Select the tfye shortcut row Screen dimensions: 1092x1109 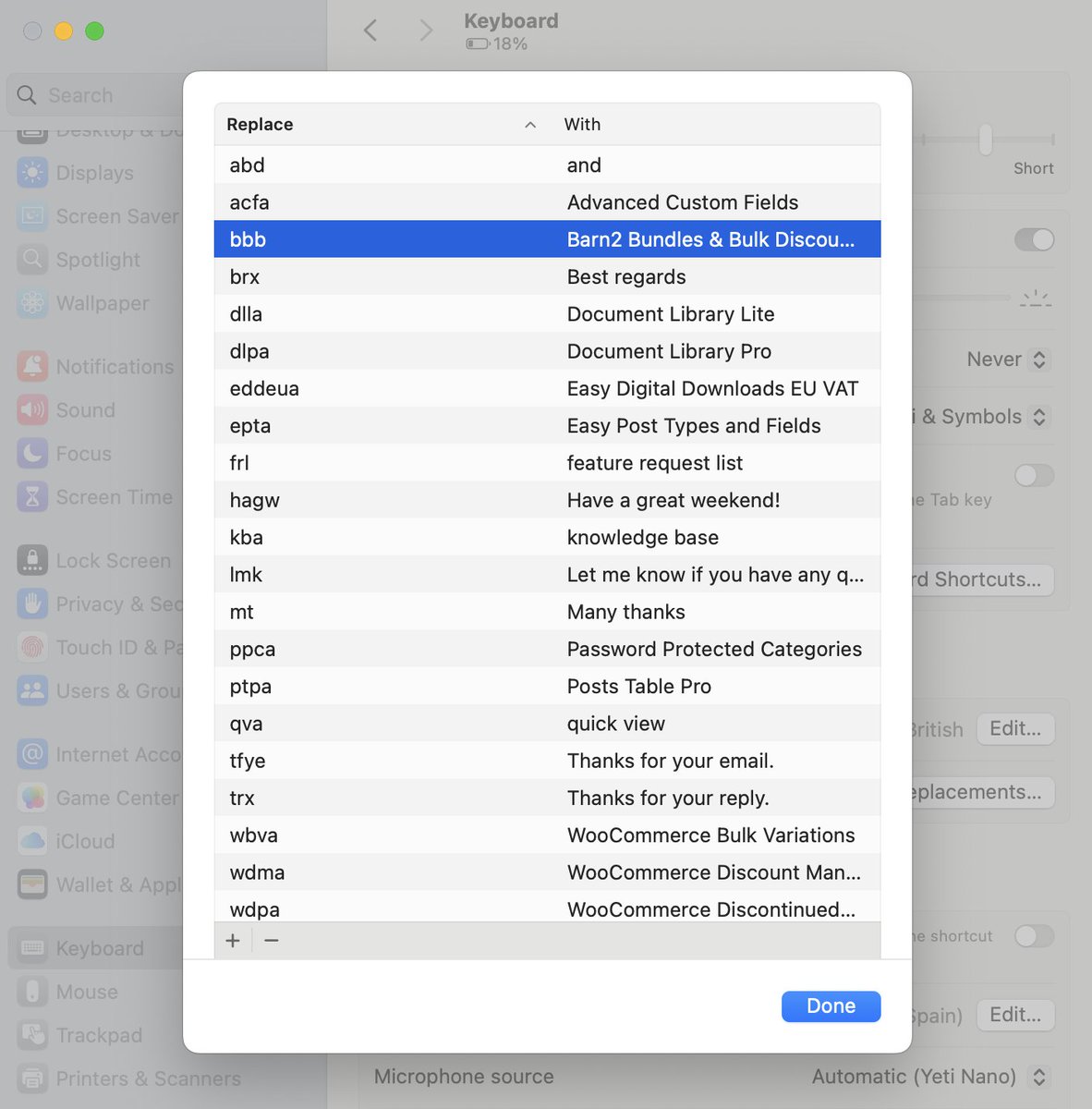coord(547,761)
